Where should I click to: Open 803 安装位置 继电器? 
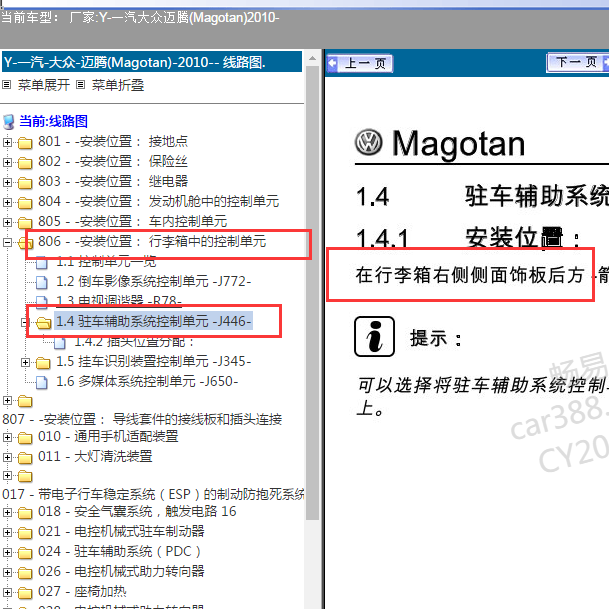click(x=113, y=181)
